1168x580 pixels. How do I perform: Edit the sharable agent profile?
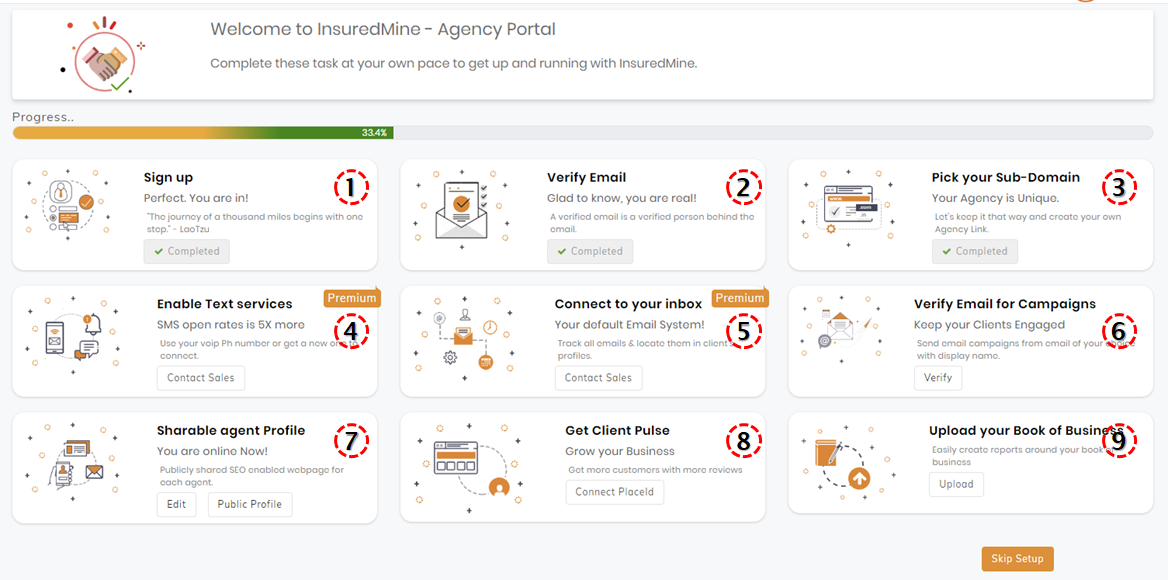point(177,504)
